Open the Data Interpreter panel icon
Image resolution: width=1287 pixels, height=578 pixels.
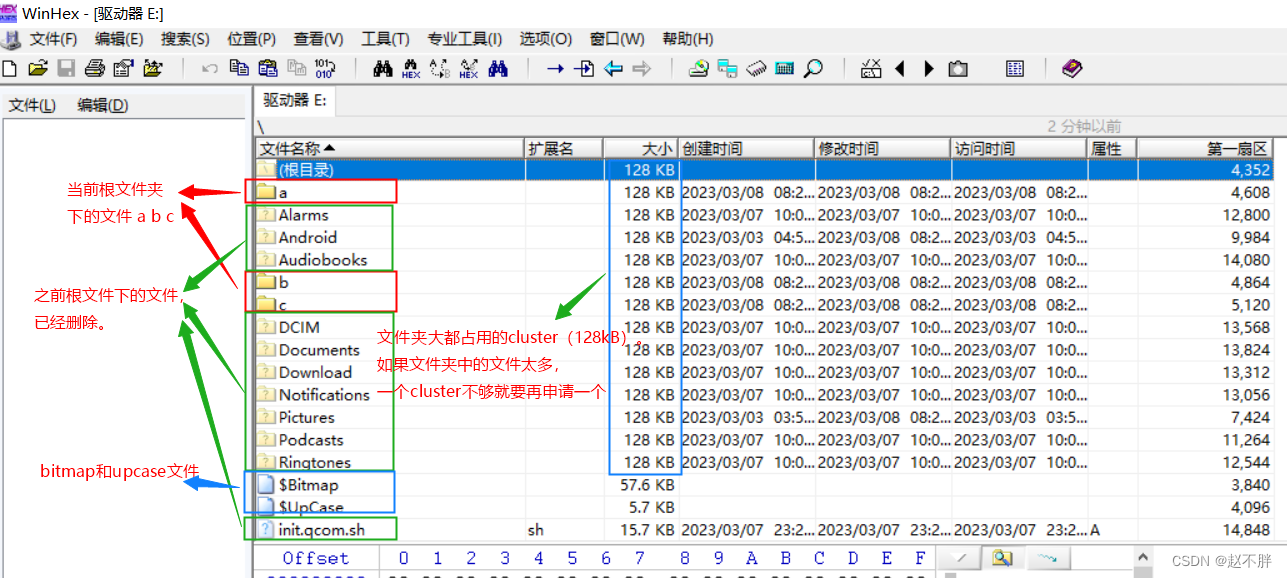(1014, 68)
